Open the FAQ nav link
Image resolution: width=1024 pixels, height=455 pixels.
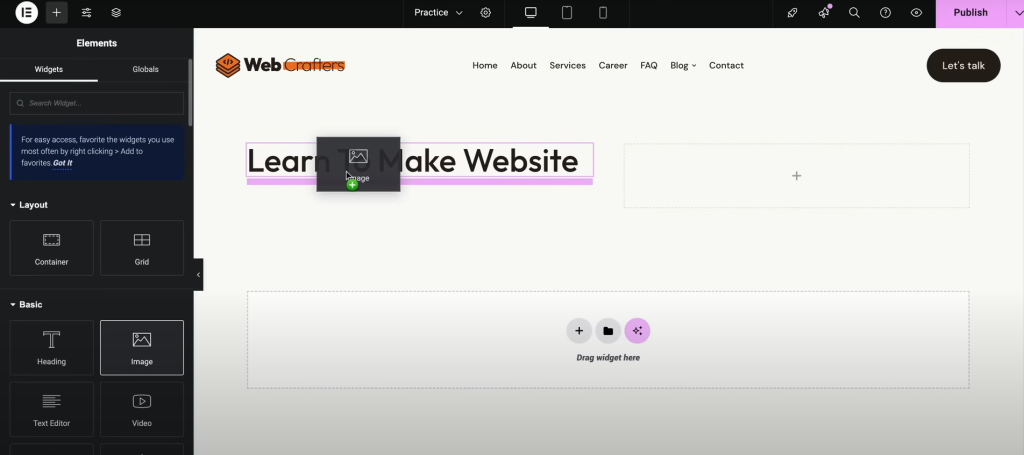[648, 65]
